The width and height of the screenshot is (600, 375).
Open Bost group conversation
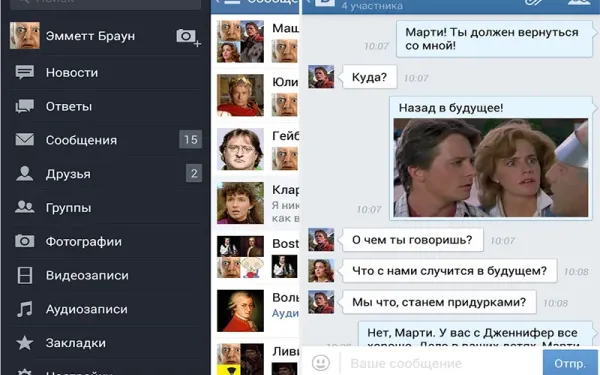255,257
